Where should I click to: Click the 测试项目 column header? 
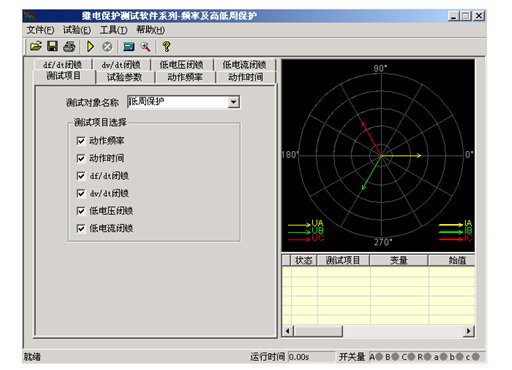point(343,260)
